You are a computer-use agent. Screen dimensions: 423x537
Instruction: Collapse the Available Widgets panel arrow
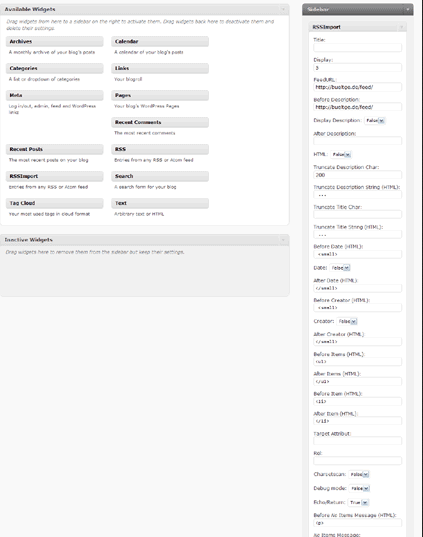tap(283, 9)
